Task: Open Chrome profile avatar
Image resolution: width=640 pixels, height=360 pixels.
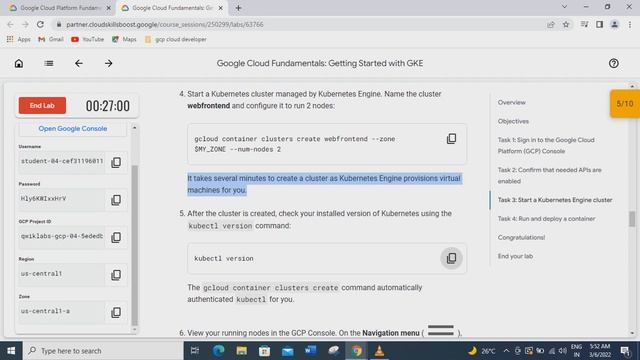Action: [614, 24]
